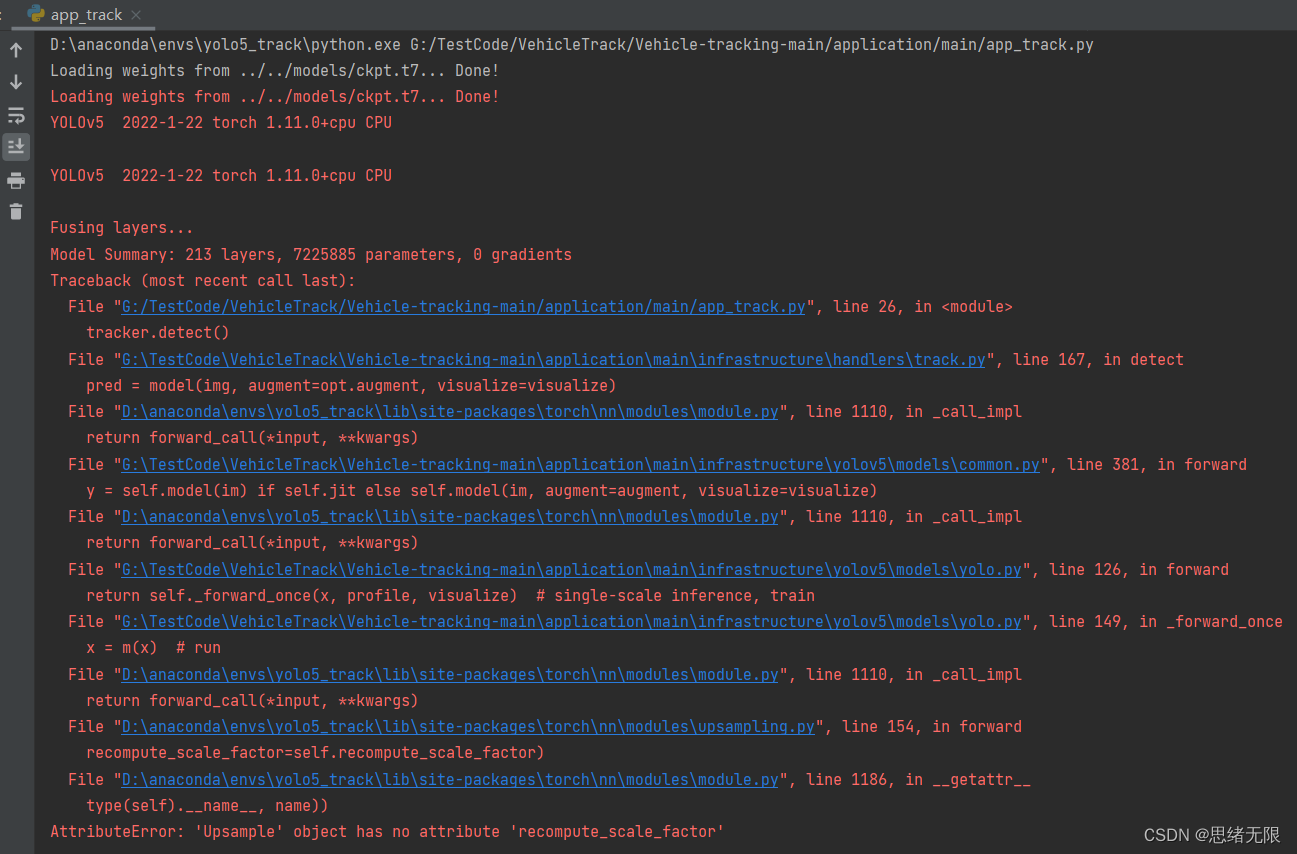Image resolution: width=1297 pixels, height=854 pixels.
Task: Click 'pred = model(img, augment=...' line
Action: click(x=351, y=385)
